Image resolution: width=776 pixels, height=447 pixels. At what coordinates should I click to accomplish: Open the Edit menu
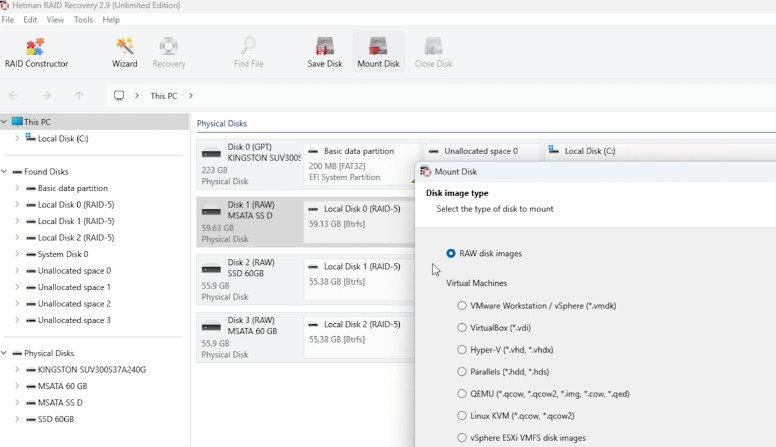pyautogui.click(x=30, y=20)
